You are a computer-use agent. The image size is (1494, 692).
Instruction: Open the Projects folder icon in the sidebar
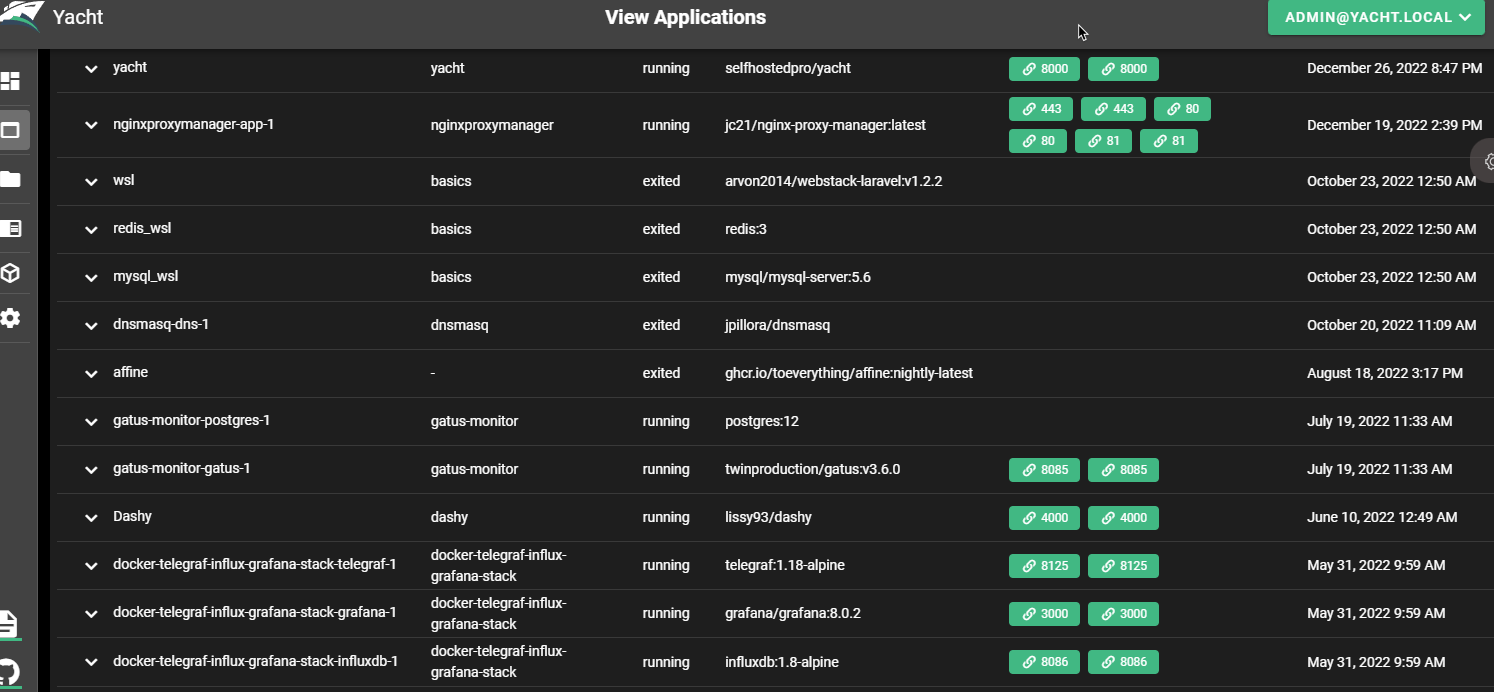[10, 179]
